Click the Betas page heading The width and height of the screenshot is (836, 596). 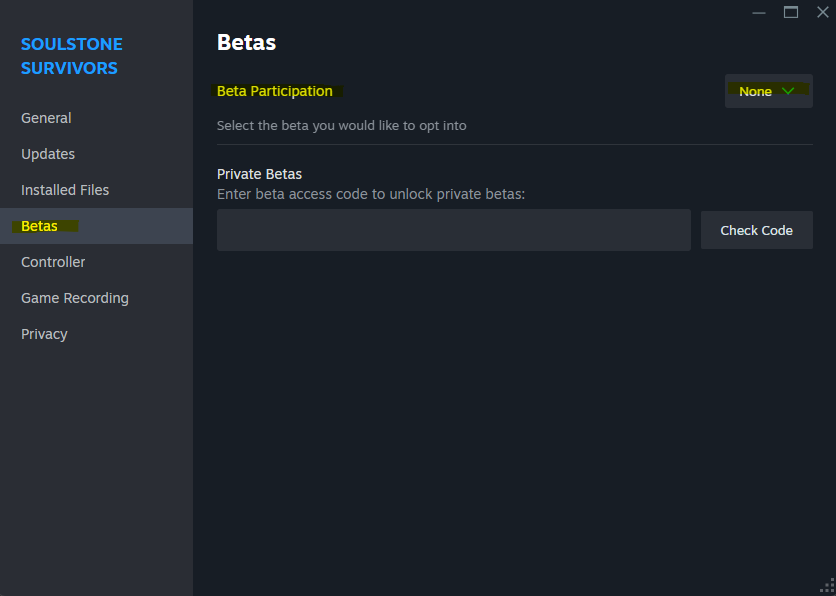246,42
